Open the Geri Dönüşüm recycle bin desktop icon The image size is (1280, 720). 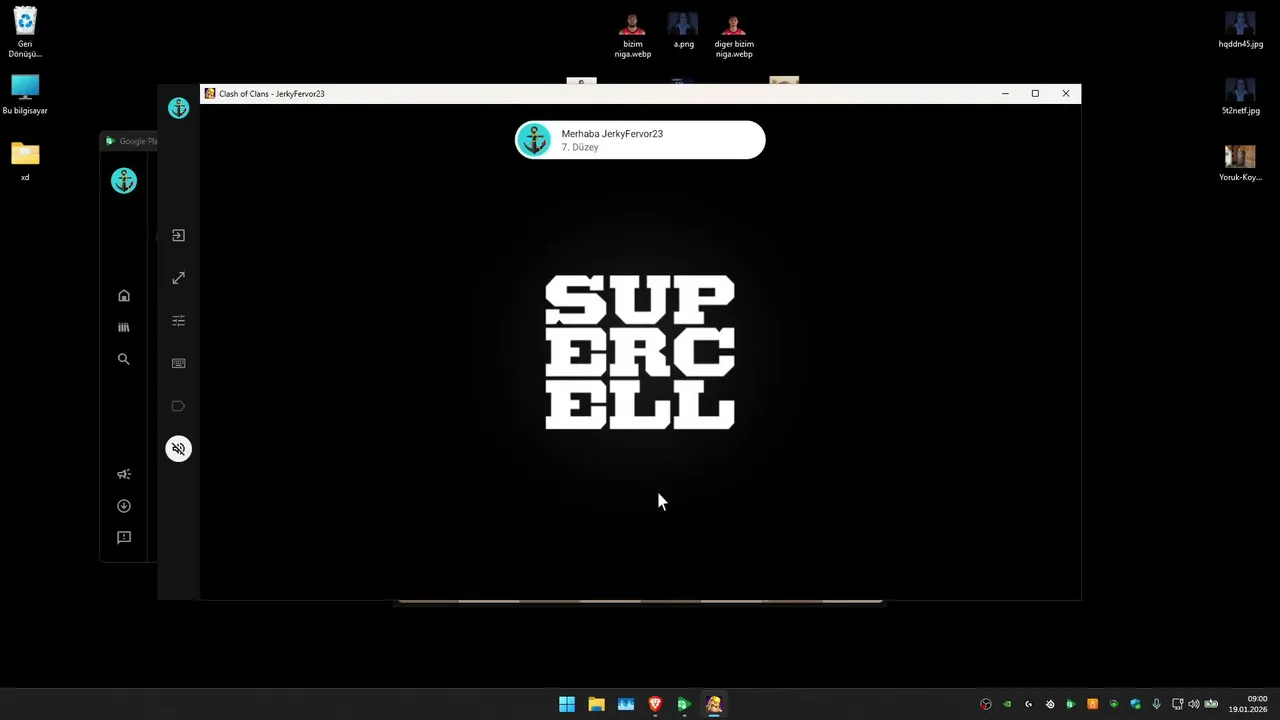tap(25, 32)
